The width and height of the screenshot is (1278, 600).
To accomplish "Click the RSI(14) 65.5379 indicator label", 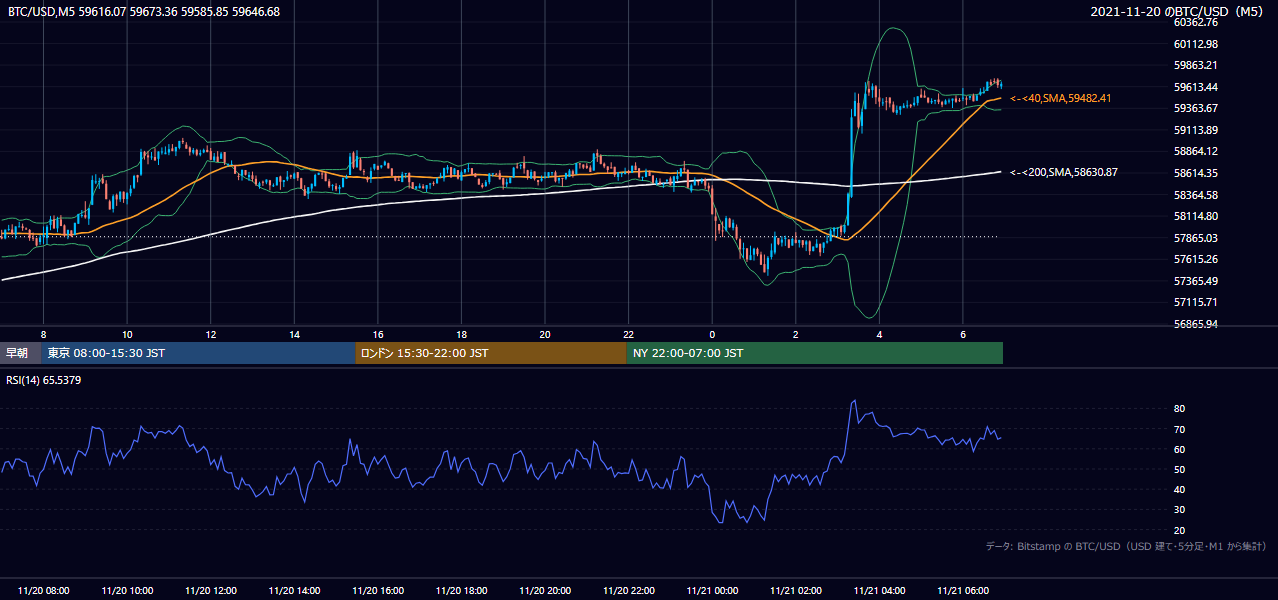I will pyautogui.click(x=44, y=380).
